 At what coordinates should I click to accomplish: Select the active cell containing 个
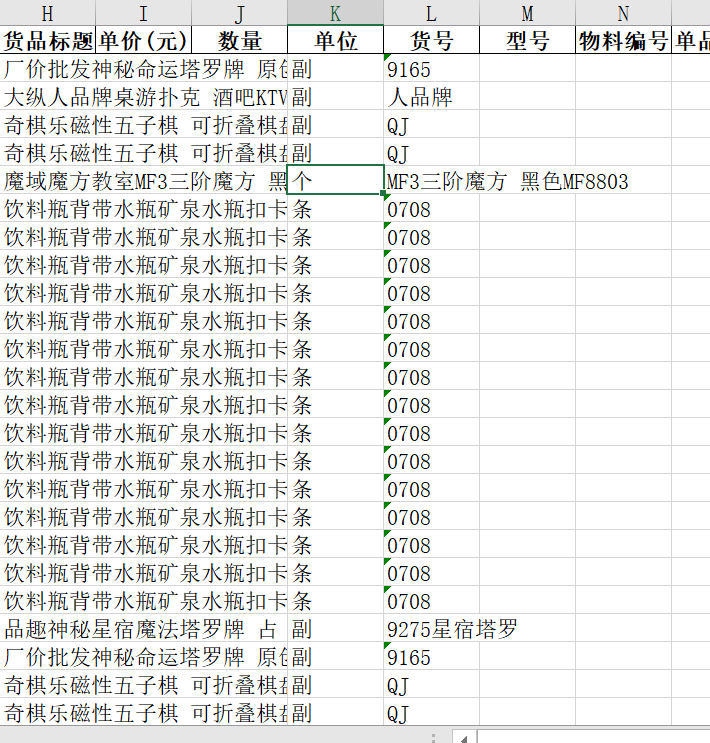point(335,180)
